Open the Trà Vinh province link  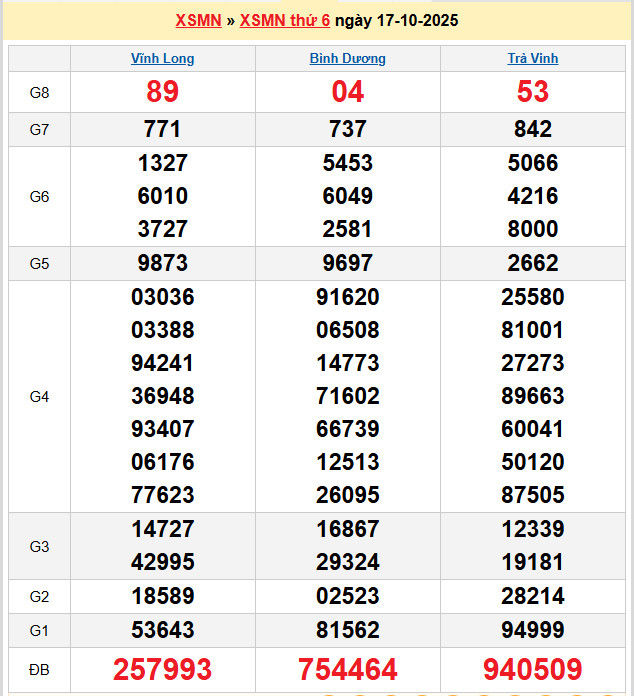[533, 59]
